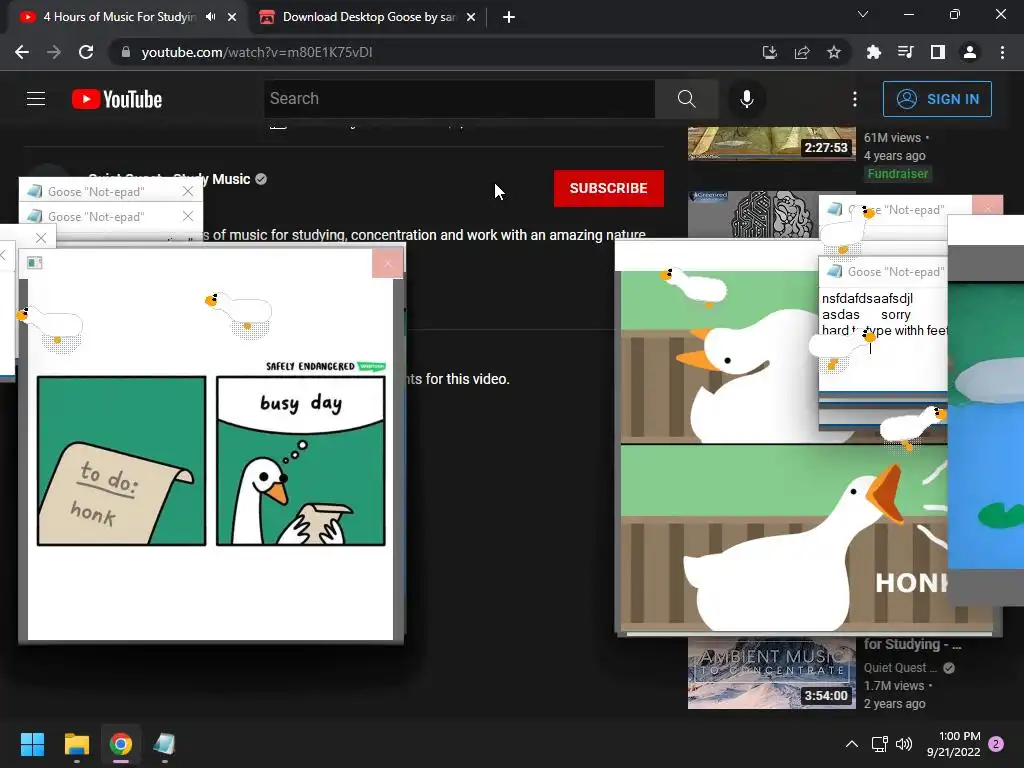Switch to 4 Hours of Music tab
1024x768 pixels.
coord(120,17)
